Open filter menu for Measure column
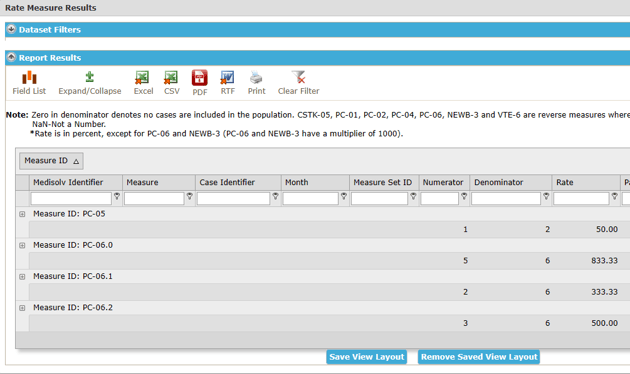 tap(190, 196)
